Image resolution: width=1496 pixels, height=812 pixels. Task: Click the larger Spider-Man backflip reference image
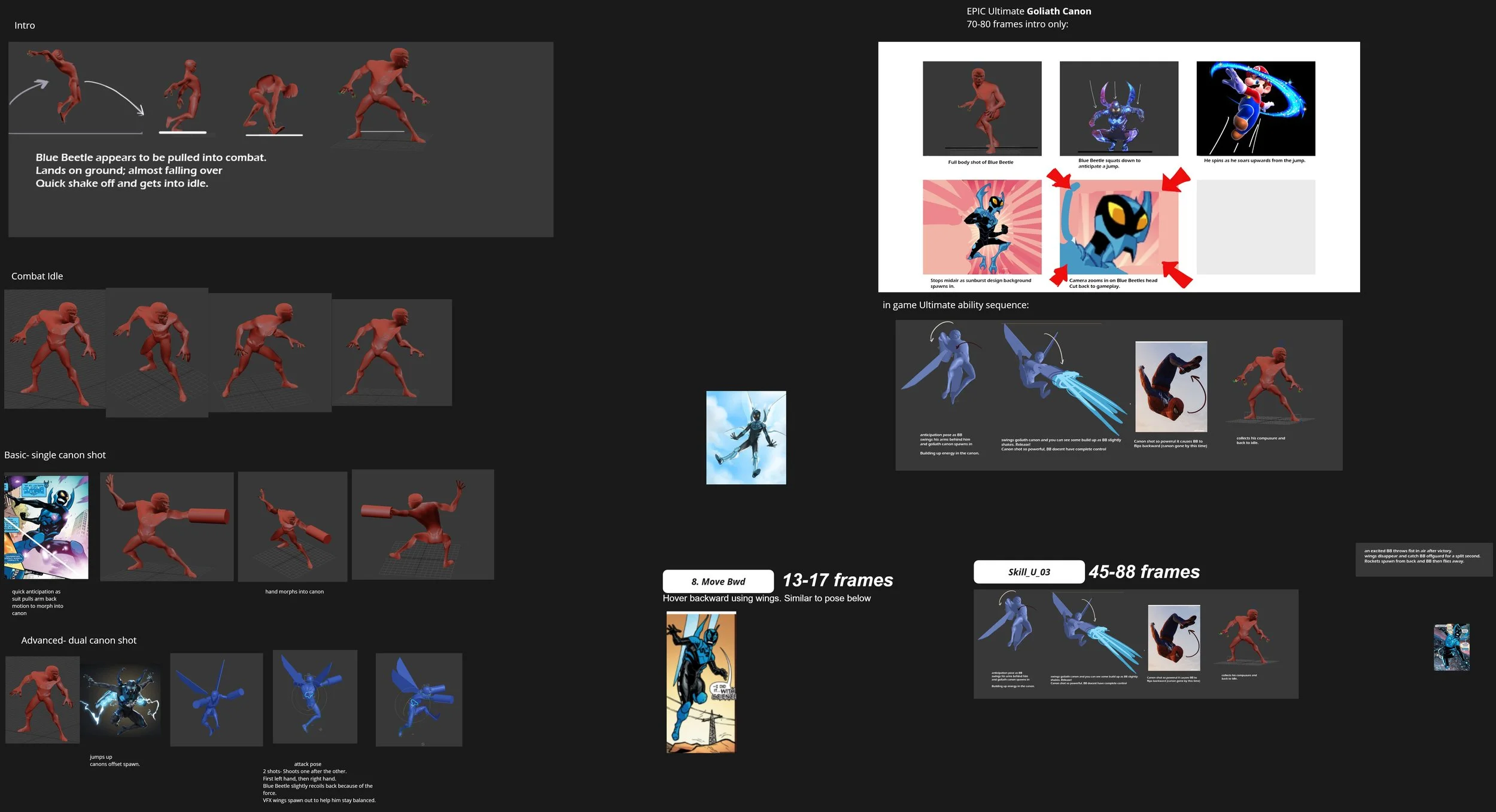tap(1170, 387)
